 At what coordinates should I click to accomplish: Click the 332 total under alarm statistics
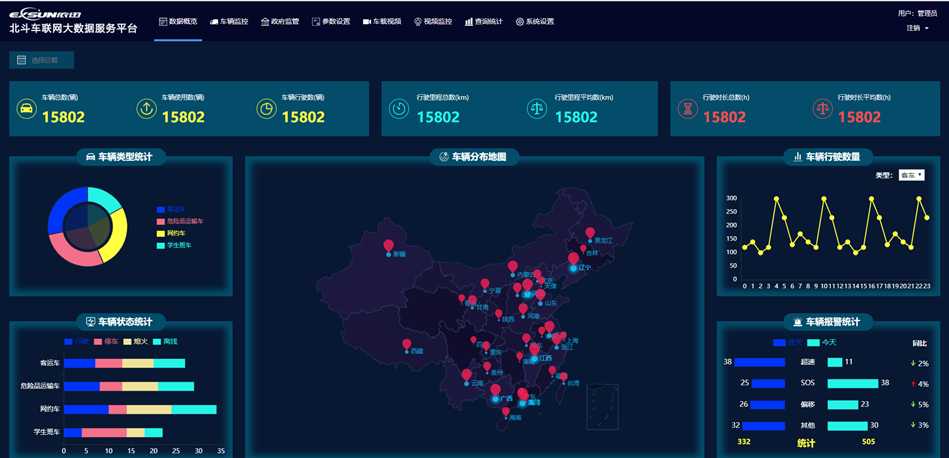coord(744,442)
